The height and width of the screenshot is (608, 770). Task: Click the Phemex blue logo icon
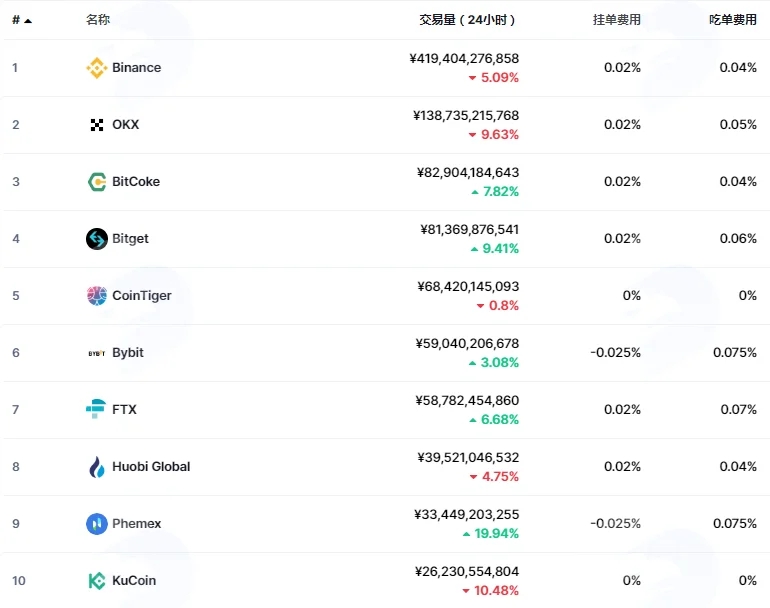pos(97,524)
